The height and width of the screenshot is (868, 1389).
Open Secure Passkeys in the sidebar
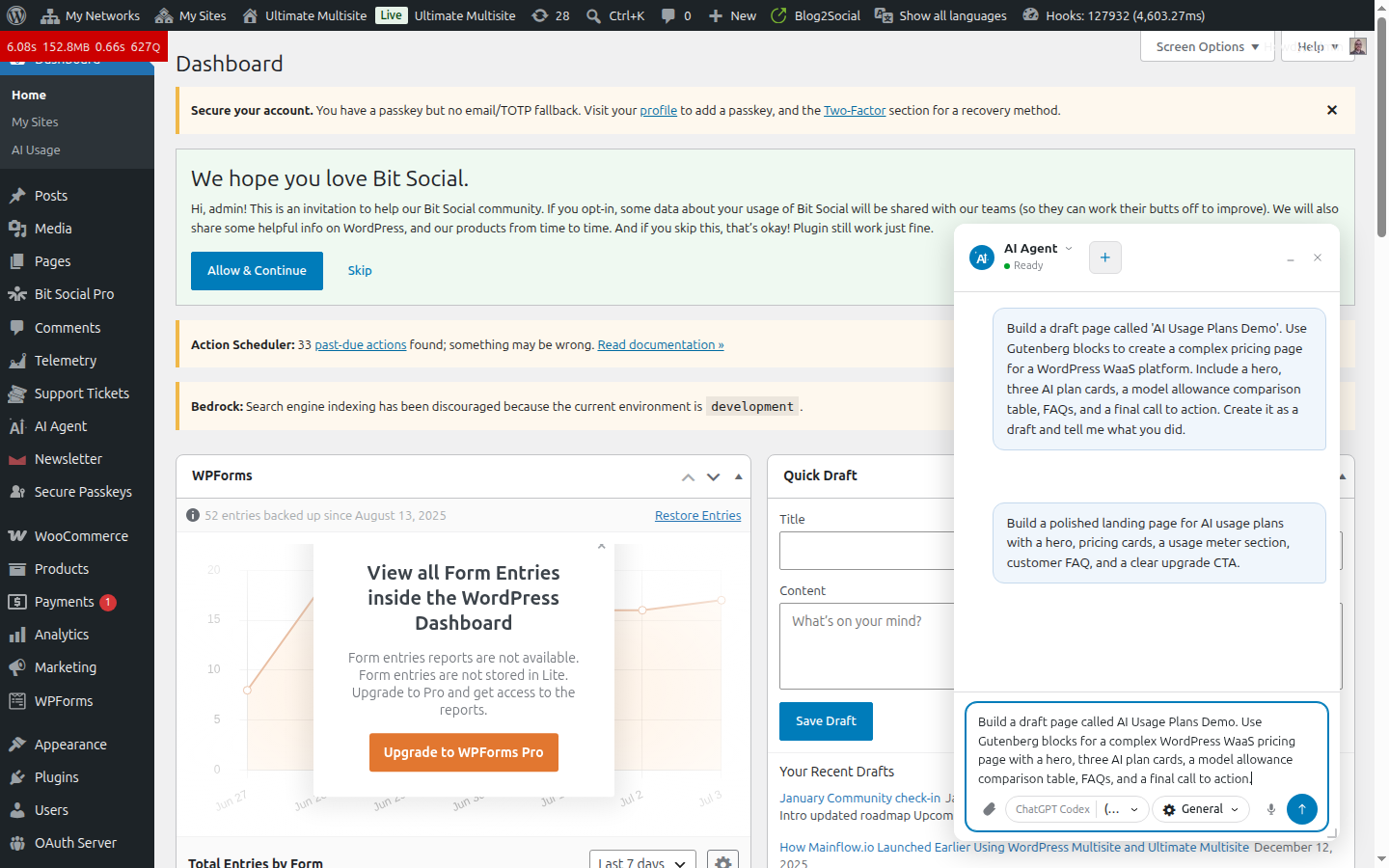coord(77,492)
